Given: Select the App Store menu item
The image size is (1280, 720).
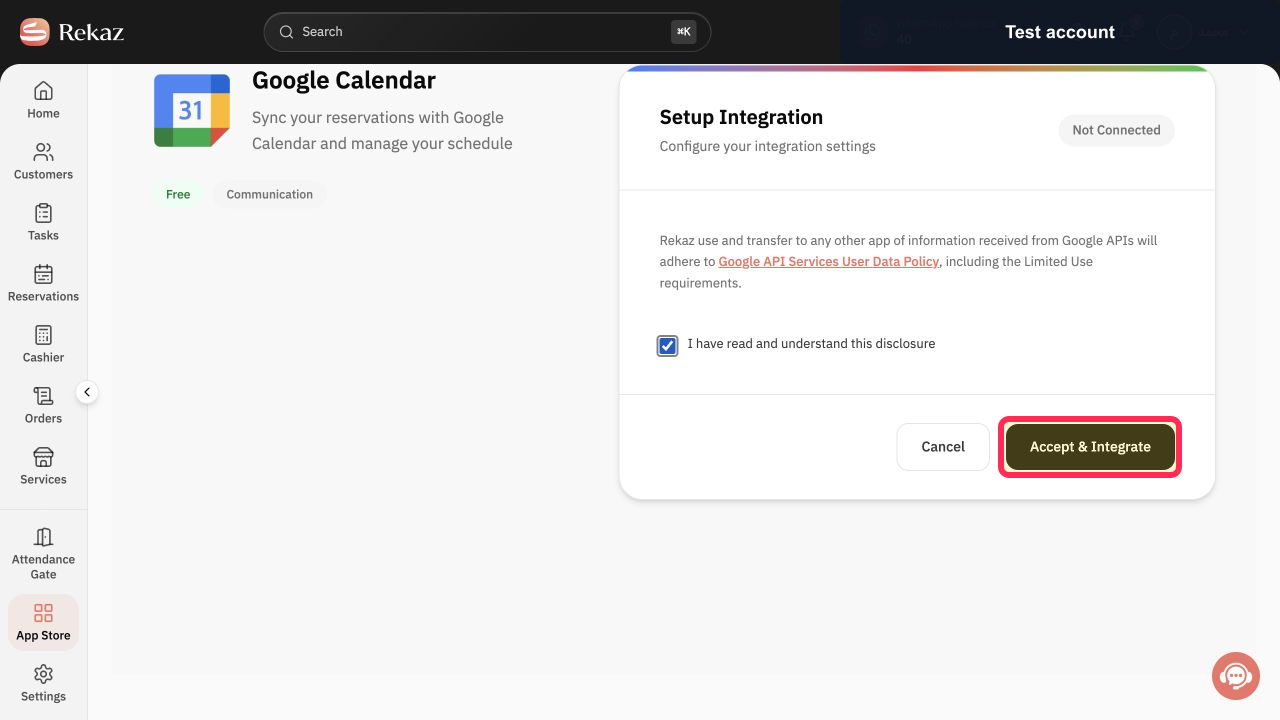Looking at the screenshot, I should click(x=43, y=622).
